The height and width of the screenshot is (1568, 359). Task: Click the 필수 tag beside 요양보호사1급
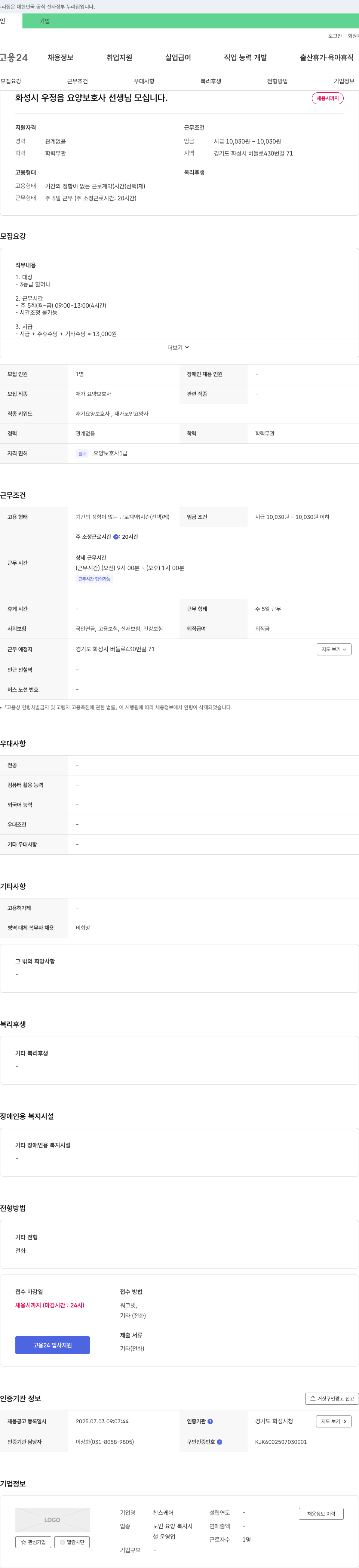[82, 454]
